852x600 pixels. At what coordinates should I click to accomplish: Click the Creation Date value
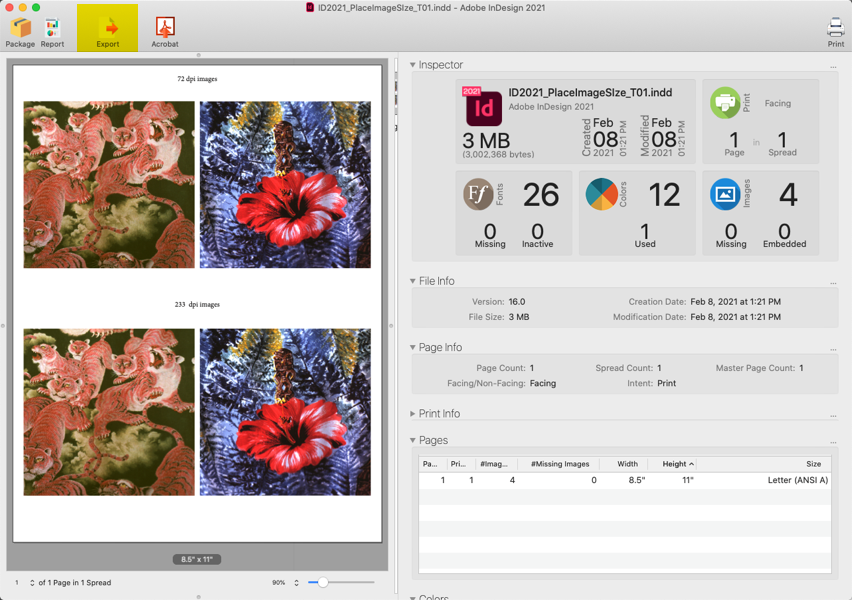click(735, 302)
